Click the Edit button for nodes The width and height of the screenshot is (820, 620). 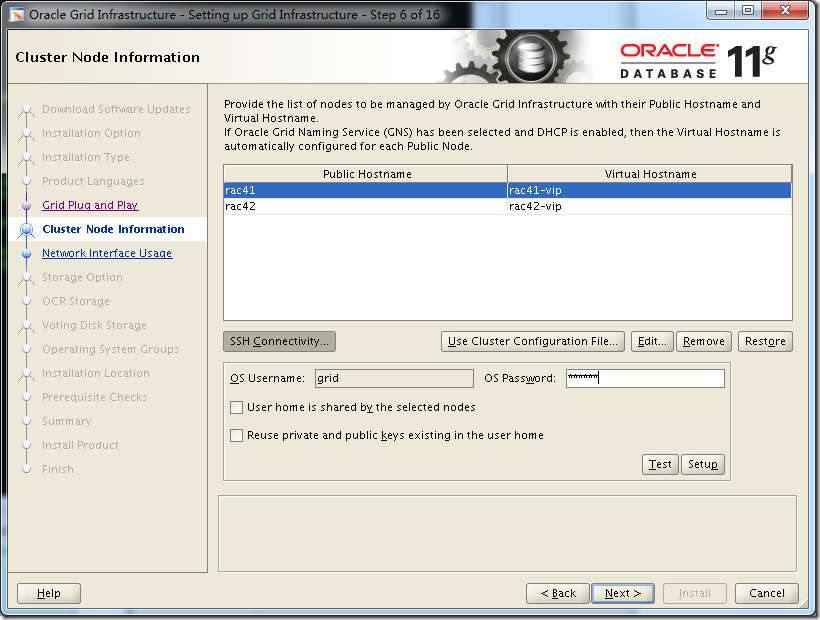point(652,341)
